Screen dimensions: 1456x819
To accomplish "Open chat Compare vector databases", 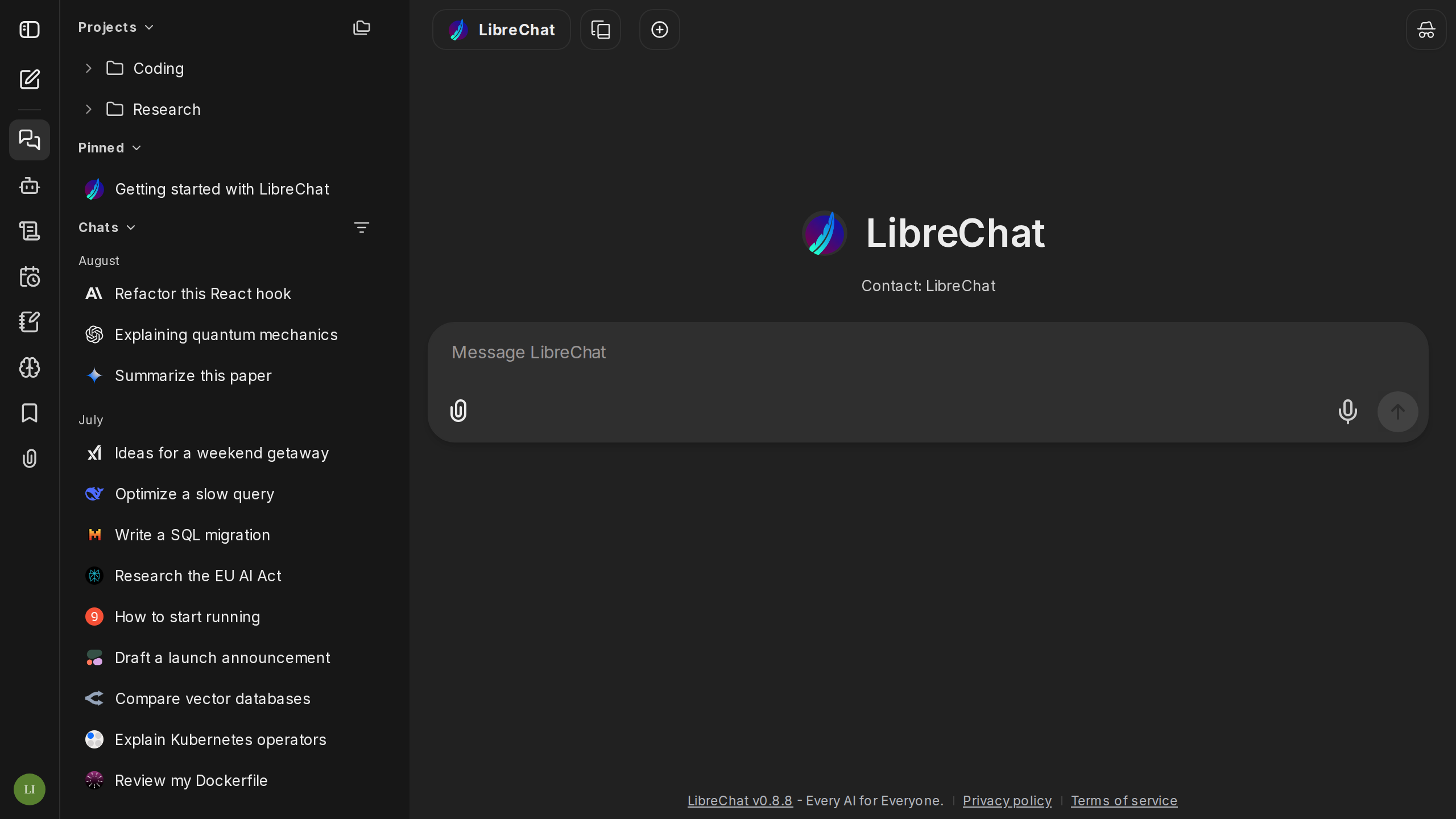I will tap(227, 698).
